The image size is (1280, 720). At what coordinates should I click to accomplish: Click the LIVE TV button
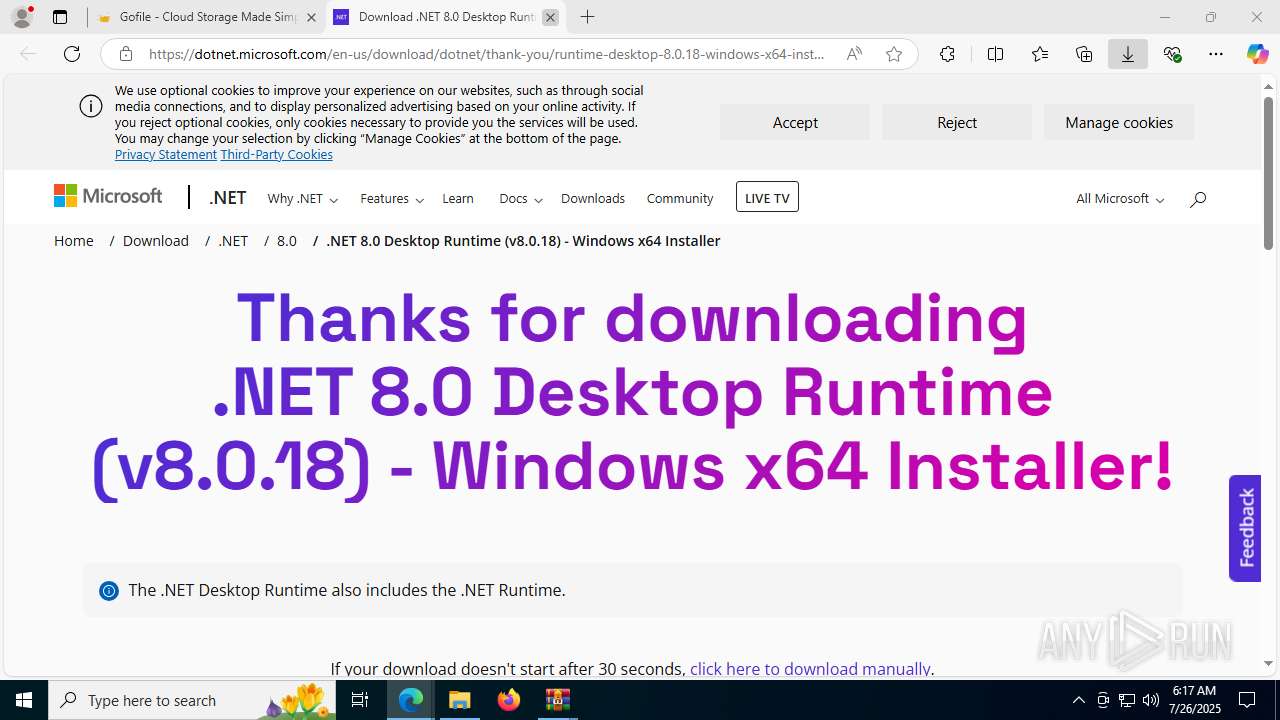[767, 197]
